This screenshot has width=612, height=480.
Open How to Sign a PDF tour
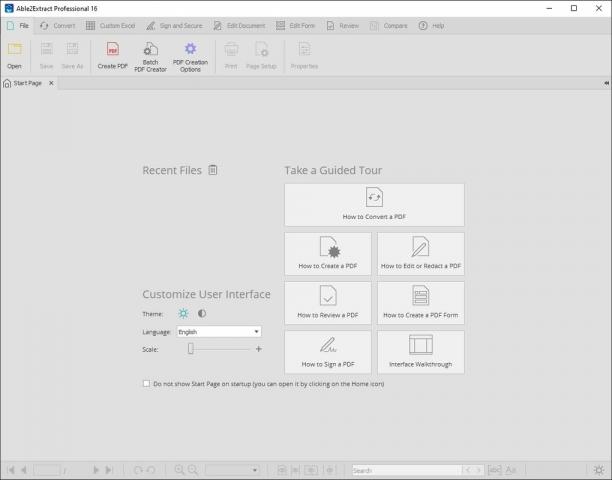(328, 352)
